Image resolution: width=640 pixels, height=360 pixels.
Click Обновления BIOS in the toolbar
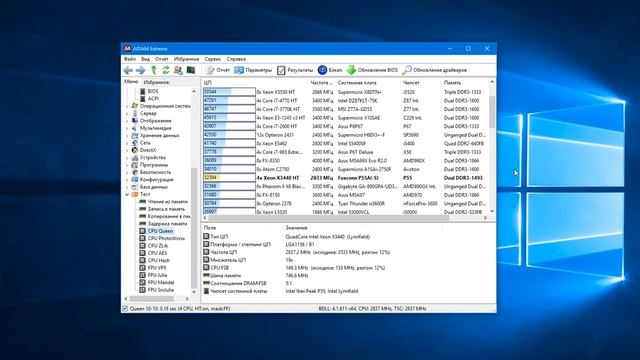tap(372, 70)
